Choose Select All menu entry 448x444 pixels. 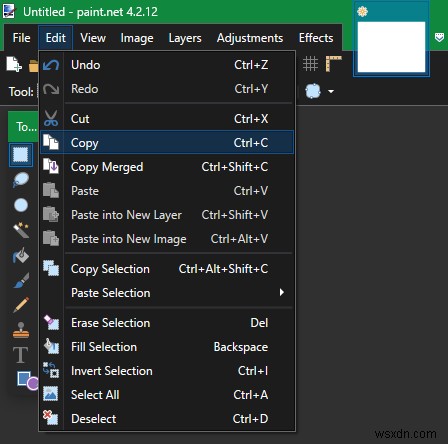pyautogui.click(x=167, y=395)
